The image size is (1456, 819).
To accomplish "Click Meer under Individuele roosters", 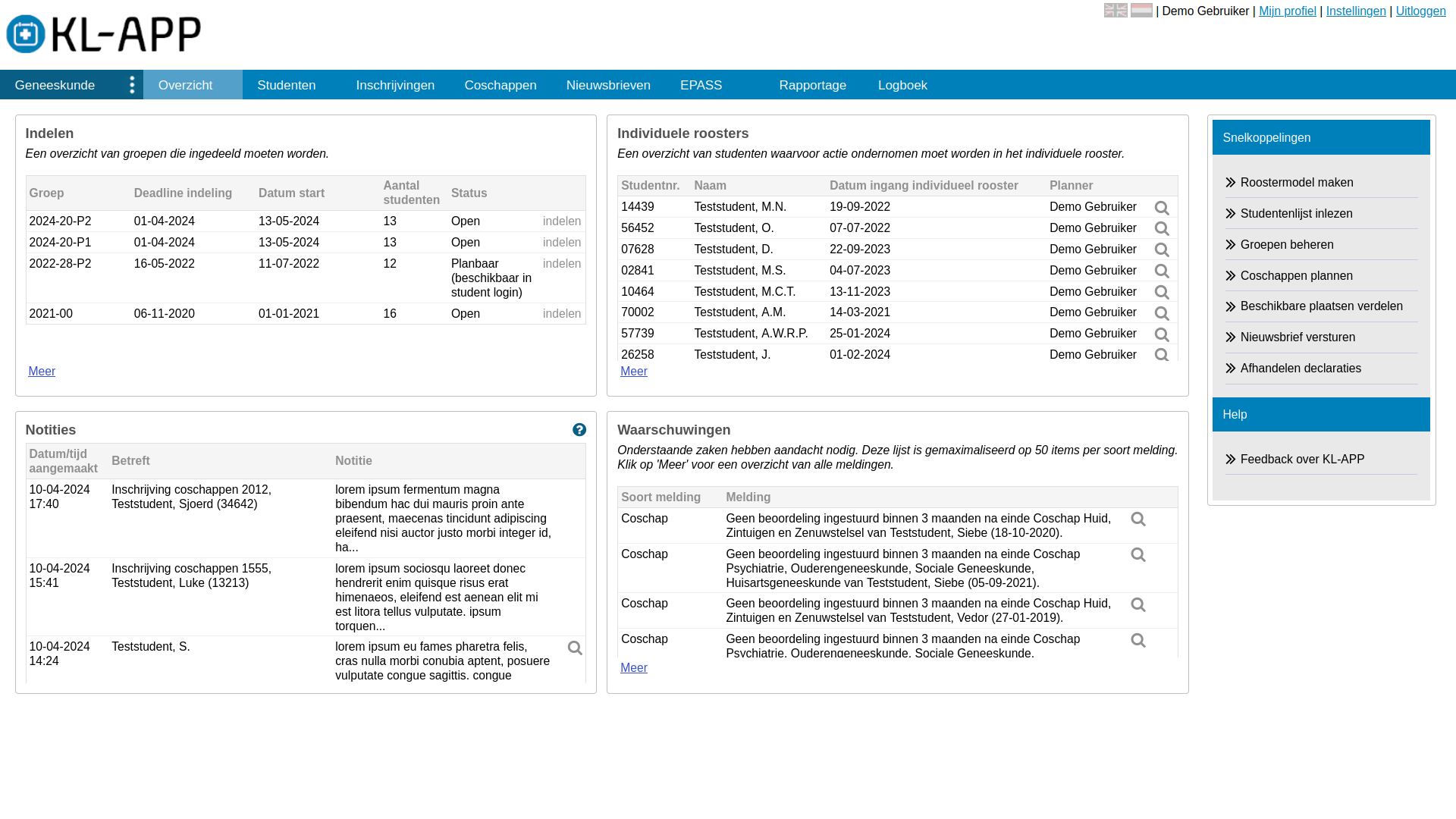I will coord(634,372).
